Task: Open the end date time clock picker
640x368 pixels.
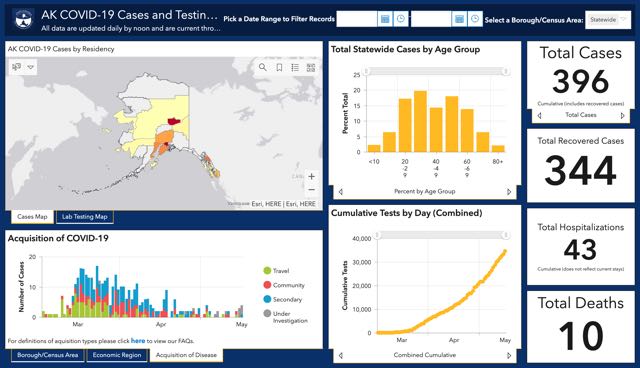Action: click(475, 19)
